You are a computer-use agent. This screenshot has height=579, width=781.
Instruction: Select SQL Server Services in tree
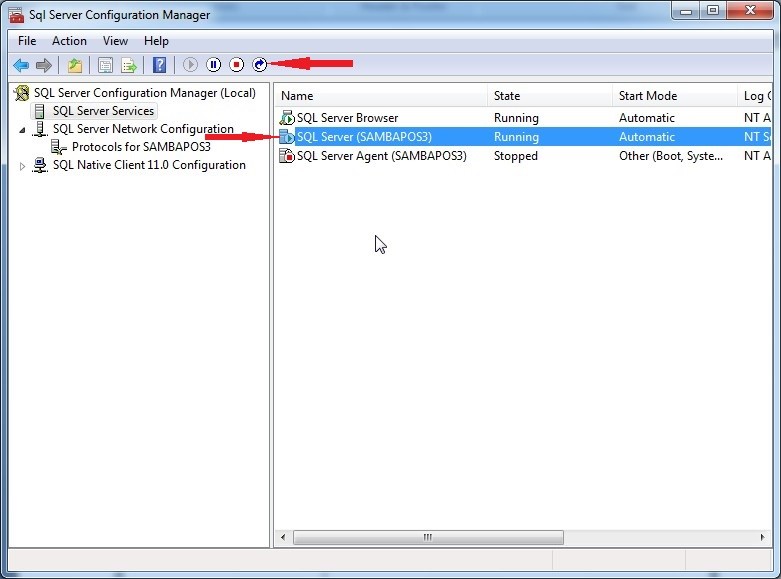pyautogui.click(x=103, y=111)
